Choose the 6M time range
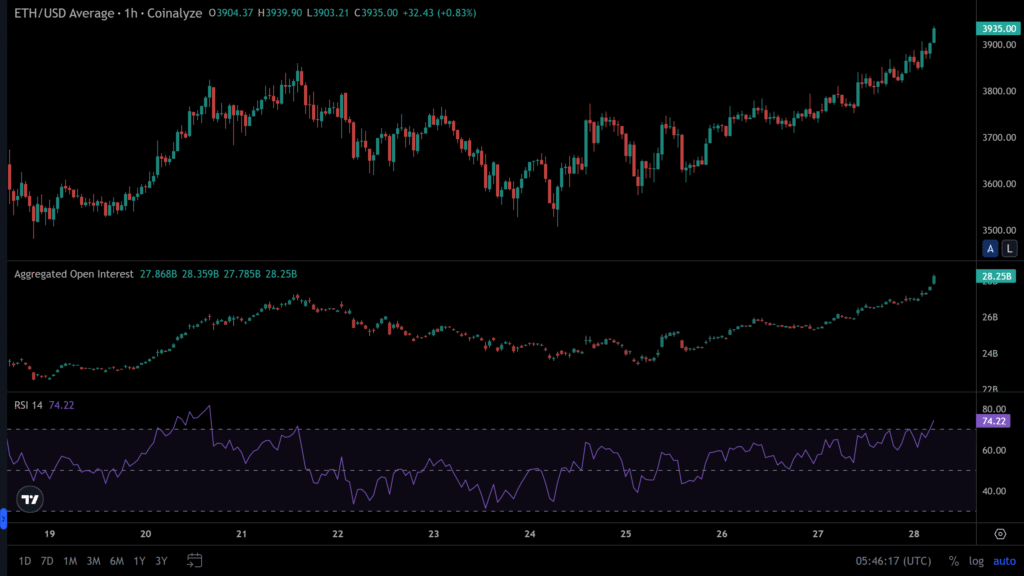The width and height of the screenshot is (1024, 576). (117, 561)
